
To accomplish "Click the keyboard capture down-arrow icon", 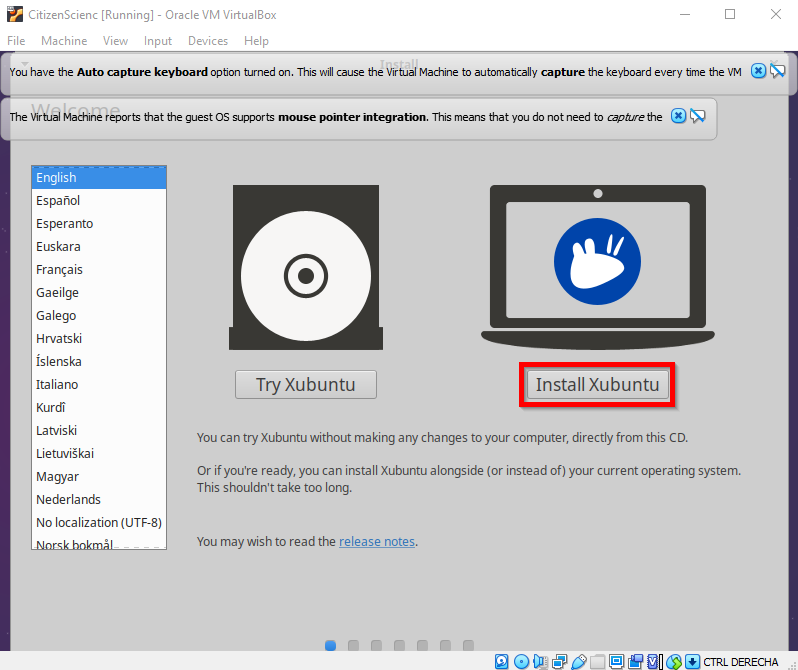I will 692,661.
